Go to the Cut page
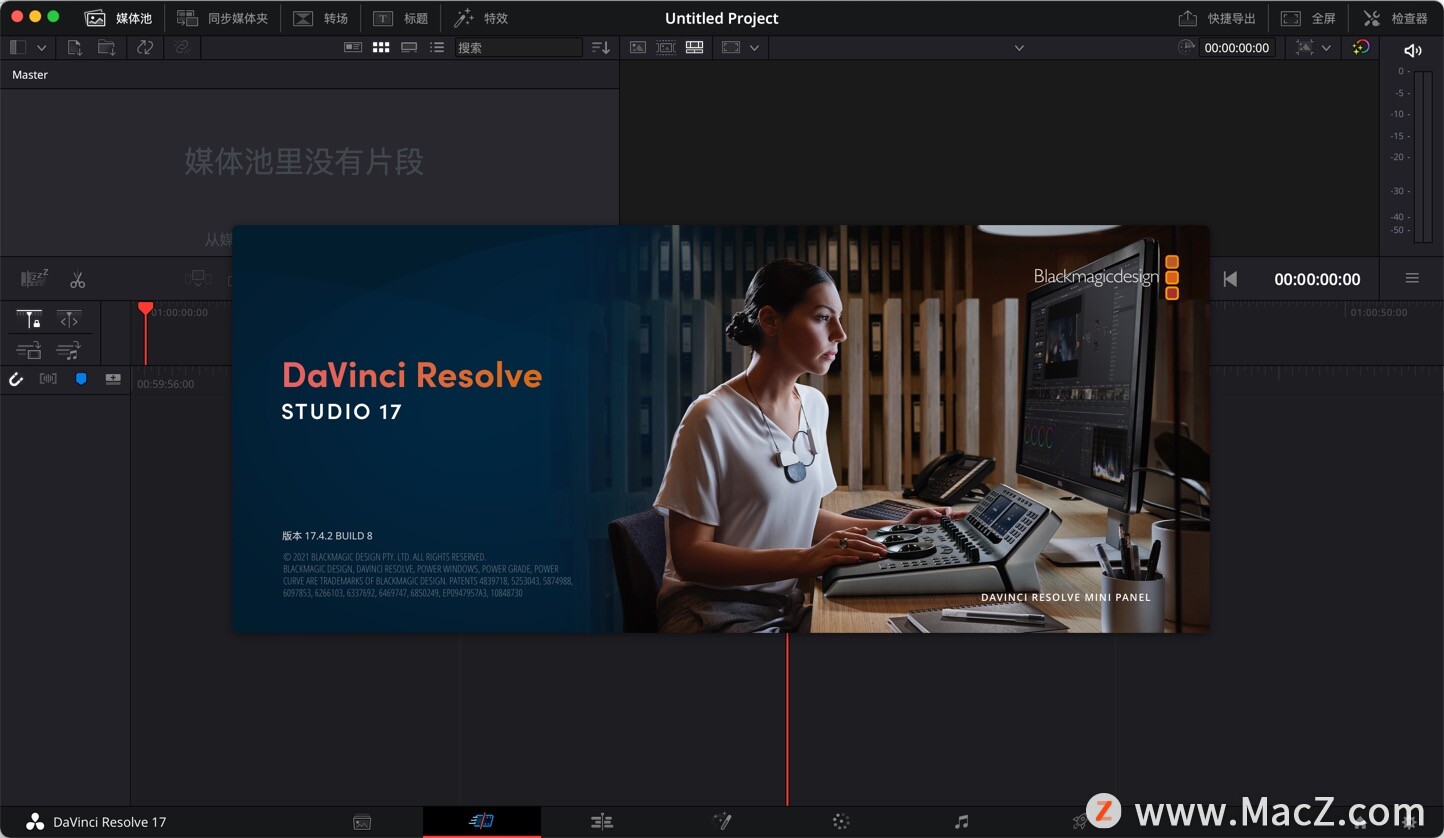This screenshot has height=838, width=1444. pos(481,822)
